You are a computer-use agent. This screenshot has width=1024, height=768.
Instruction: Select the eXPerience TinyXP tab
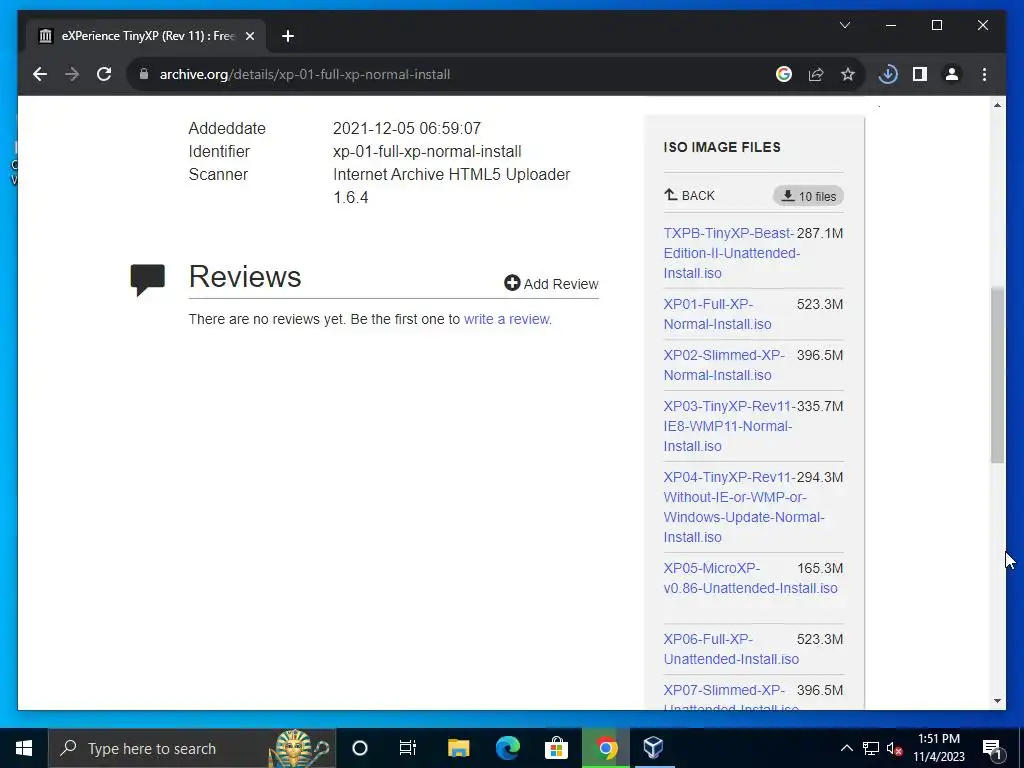[x=146, y=36]
